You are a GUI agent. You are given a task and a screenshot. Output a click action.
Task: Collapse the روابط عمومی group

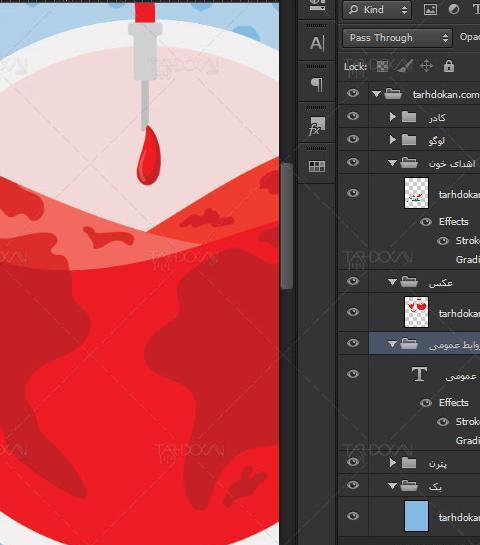tap(392, 344)
